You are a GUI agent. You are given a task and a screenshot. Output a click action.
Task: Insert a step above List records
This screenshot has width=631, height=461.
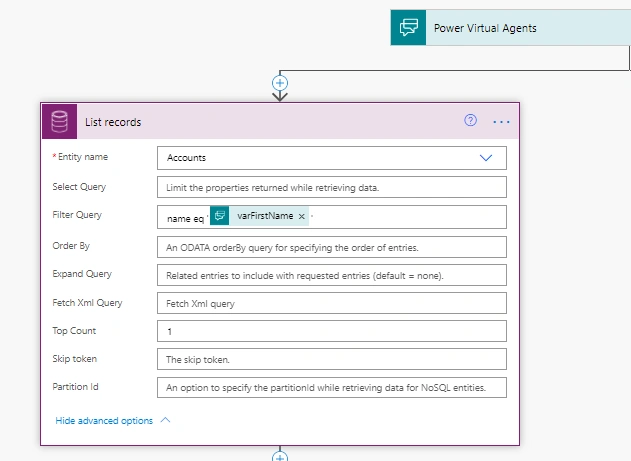pos(280,83)
